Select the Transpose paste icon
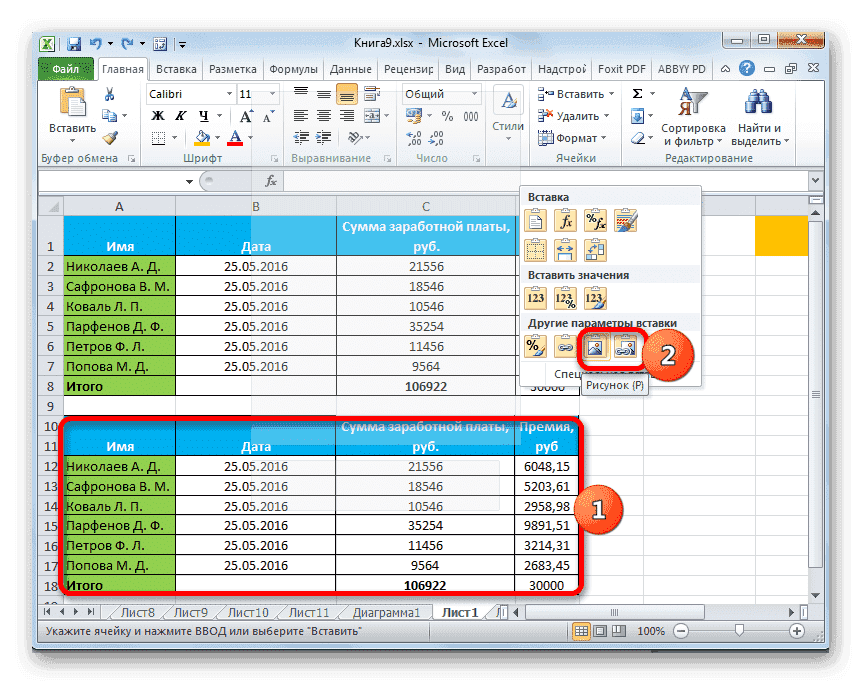The width and height of the screenshot is (861, 685). pos(595,249)
